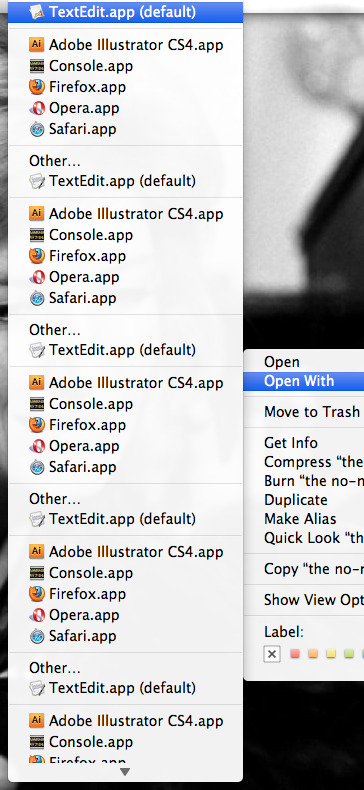This screenshot has width=364, height=790.
Task: Click the topmost 'Other...' menu entry
Action: (x=55, y=161)
